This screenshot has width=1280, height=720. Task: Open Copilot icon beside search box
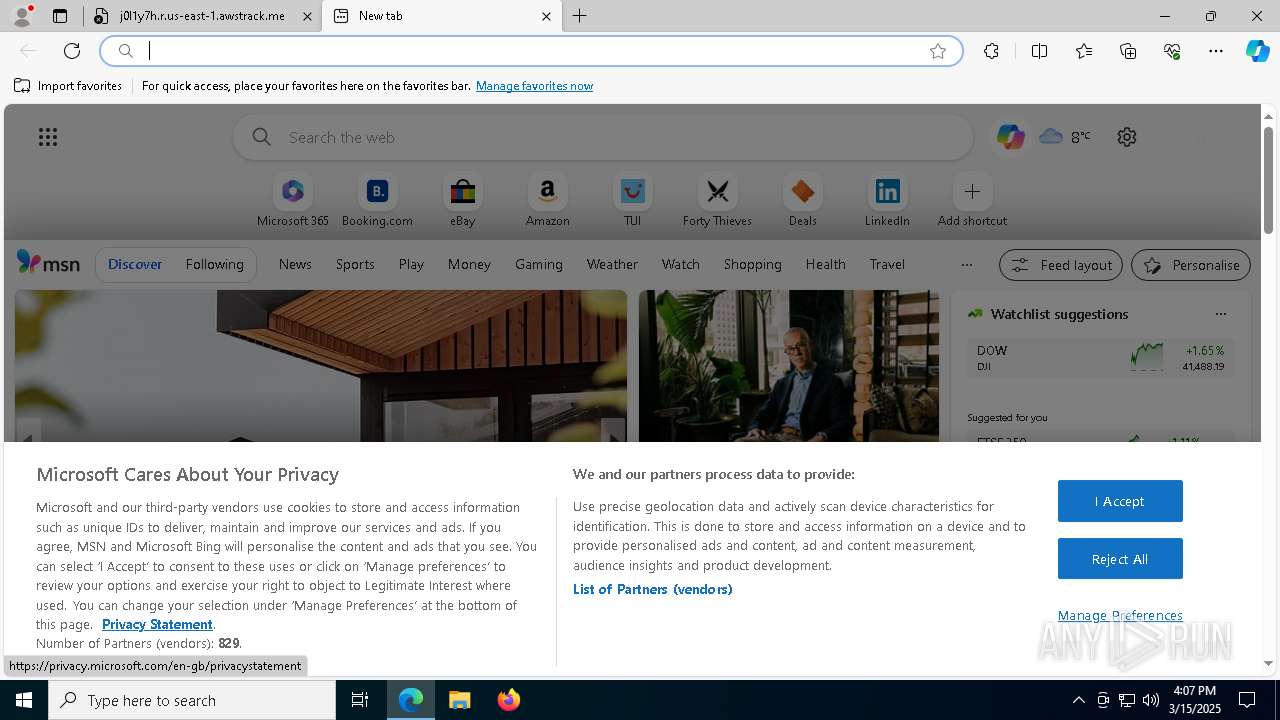(1010, 137)
